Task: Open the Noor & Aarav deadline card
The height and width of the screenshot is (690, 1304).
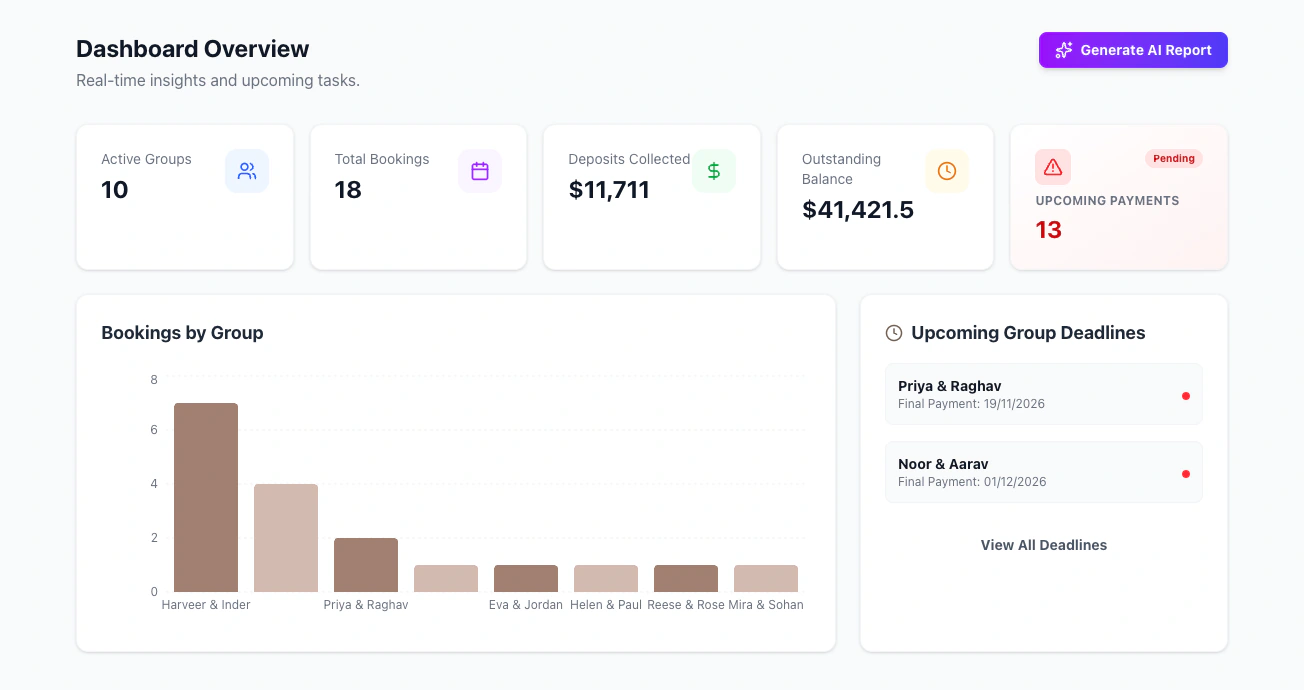Action: (x=1044, y=472)
